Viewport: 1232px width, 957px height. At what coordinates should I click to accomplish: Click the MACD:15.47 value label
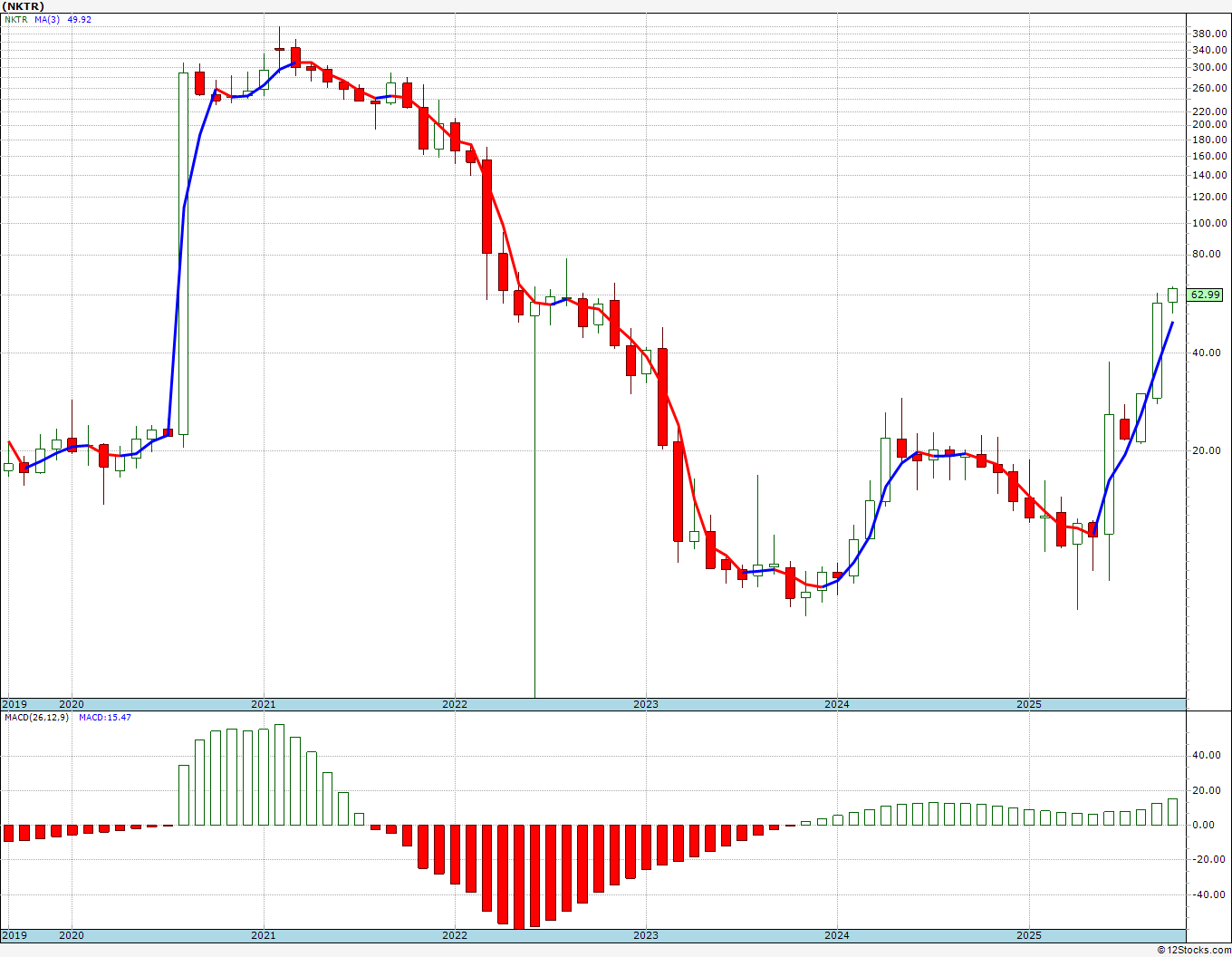[x=104, y=717]
